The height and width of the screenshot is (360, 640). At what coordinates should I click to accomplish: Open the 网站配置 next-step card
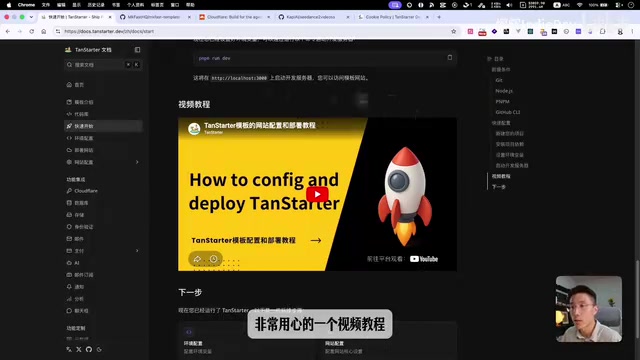[389, 341]
